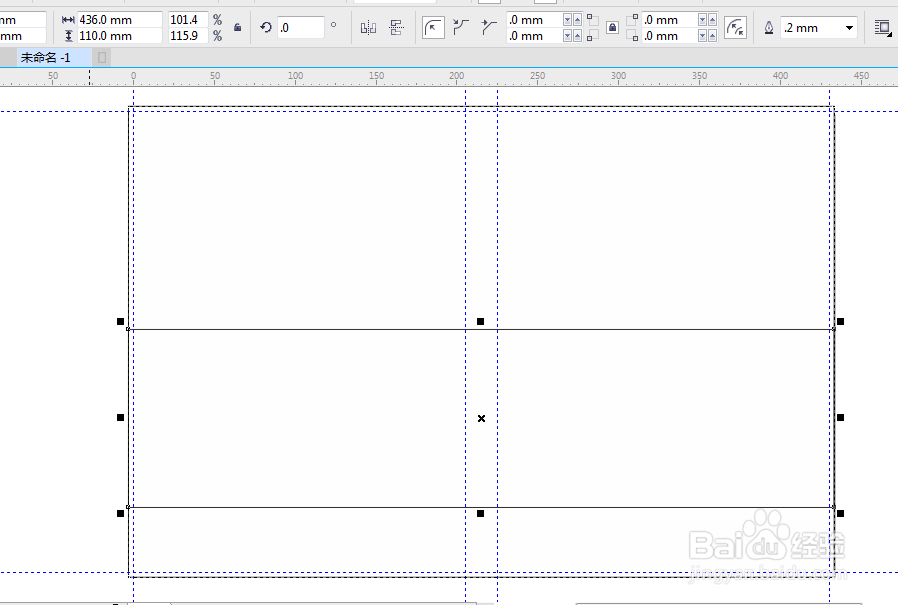
Task: Decrease the bottom-right corner radius value
Action: tap(702, 36)
